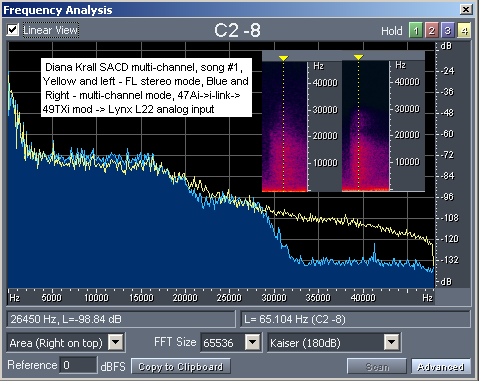Uncheck the Linear View checkbox

(x=13, y=30)
